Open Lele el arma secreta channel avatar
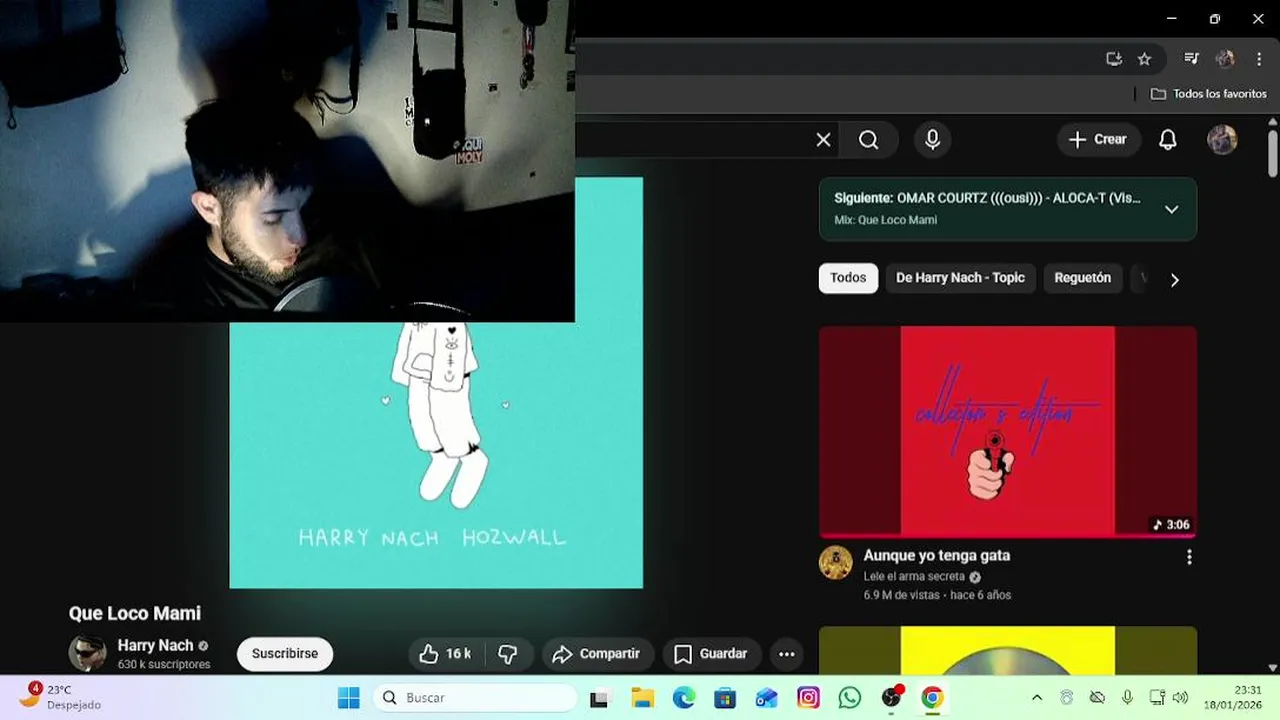Screen dimensions: 1280x720 point(836,562)
